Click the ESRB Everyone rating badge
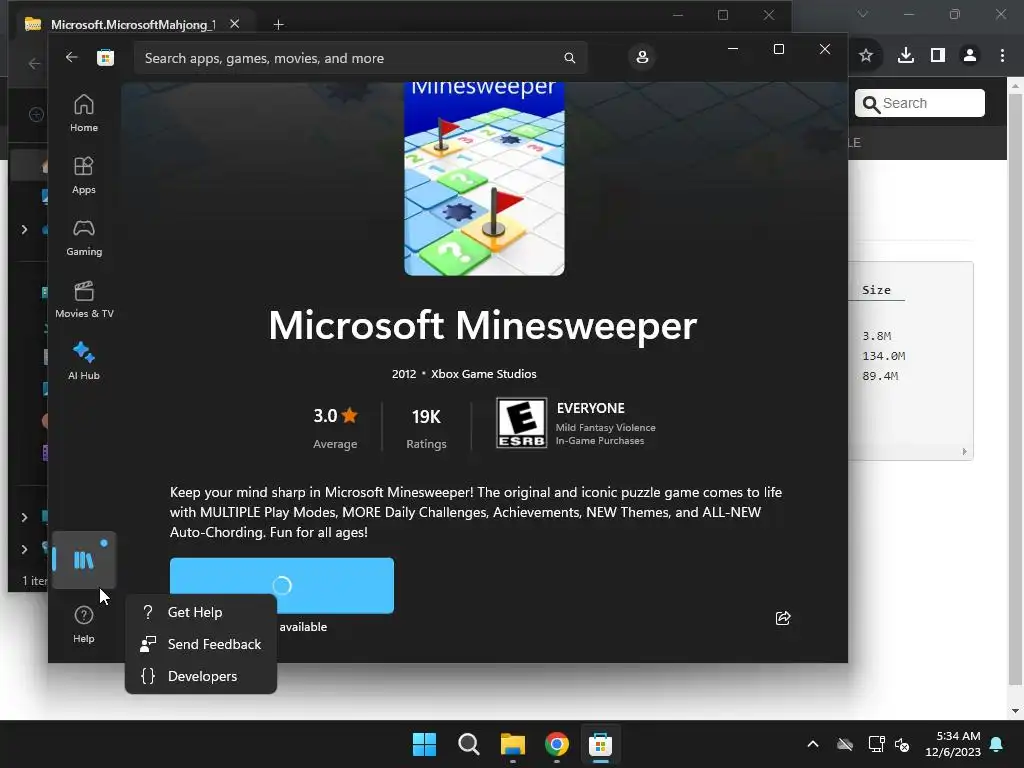 click(521, 423)
